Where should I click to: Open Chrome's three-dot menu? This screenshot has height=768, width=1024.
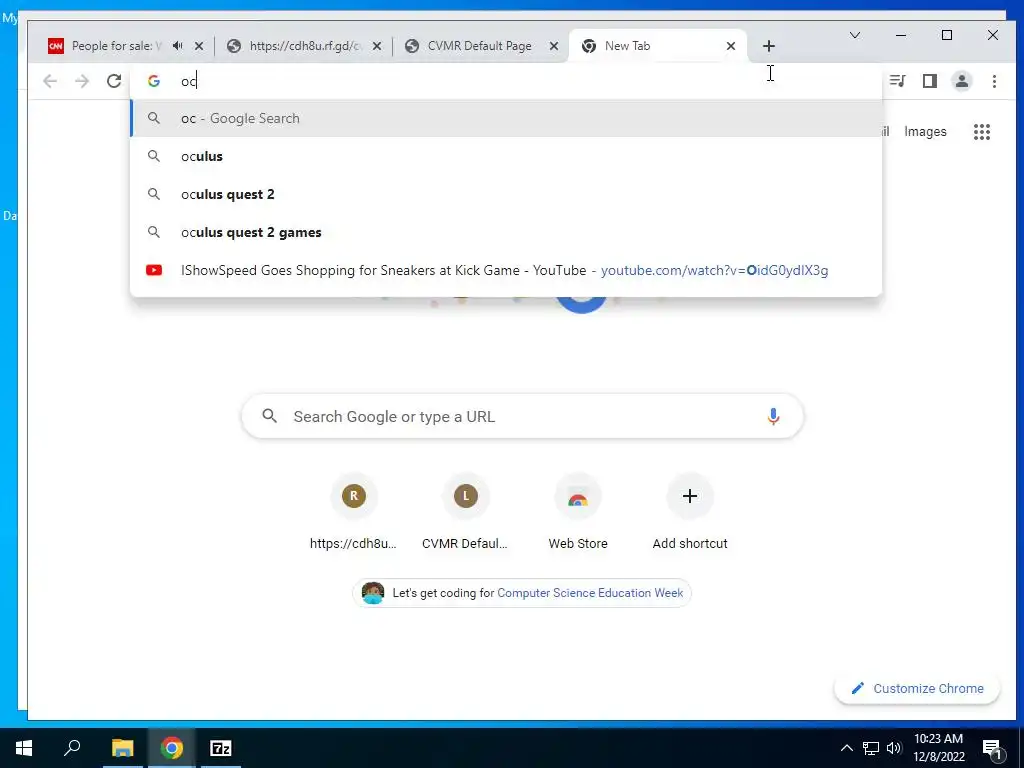994,81
